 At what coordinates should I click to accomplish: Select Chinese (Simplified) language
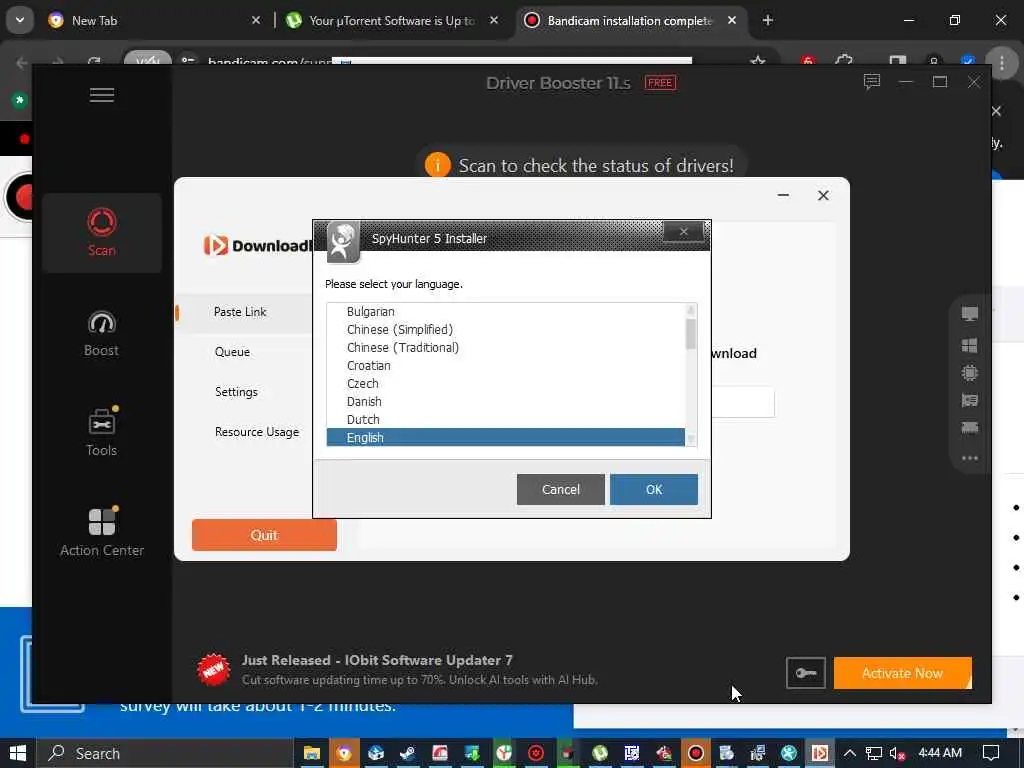[x=506, y=330]
